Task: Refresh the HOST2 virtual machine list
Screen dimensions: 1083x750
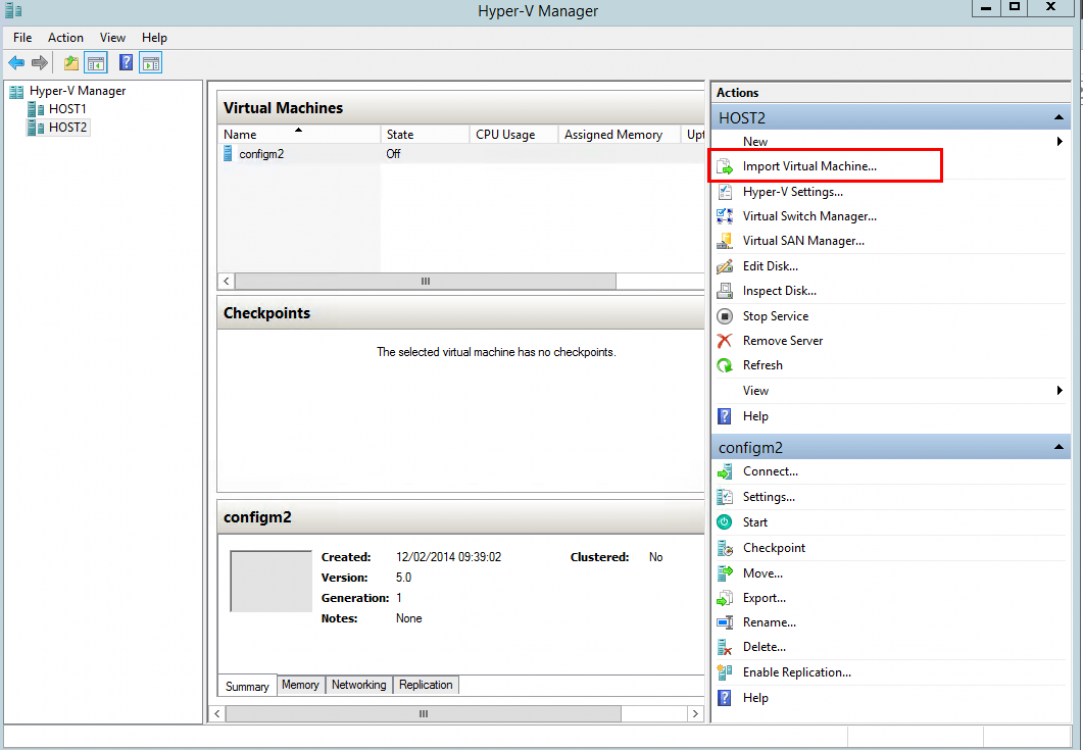Action: pos(762,365)
